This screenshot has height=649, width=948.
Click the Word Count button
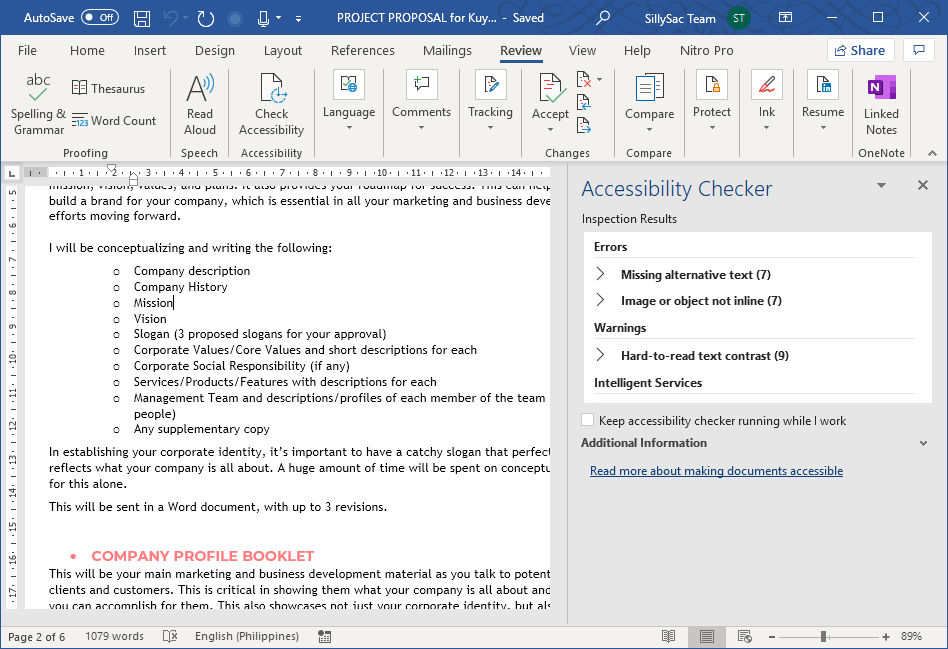[114, 121]
